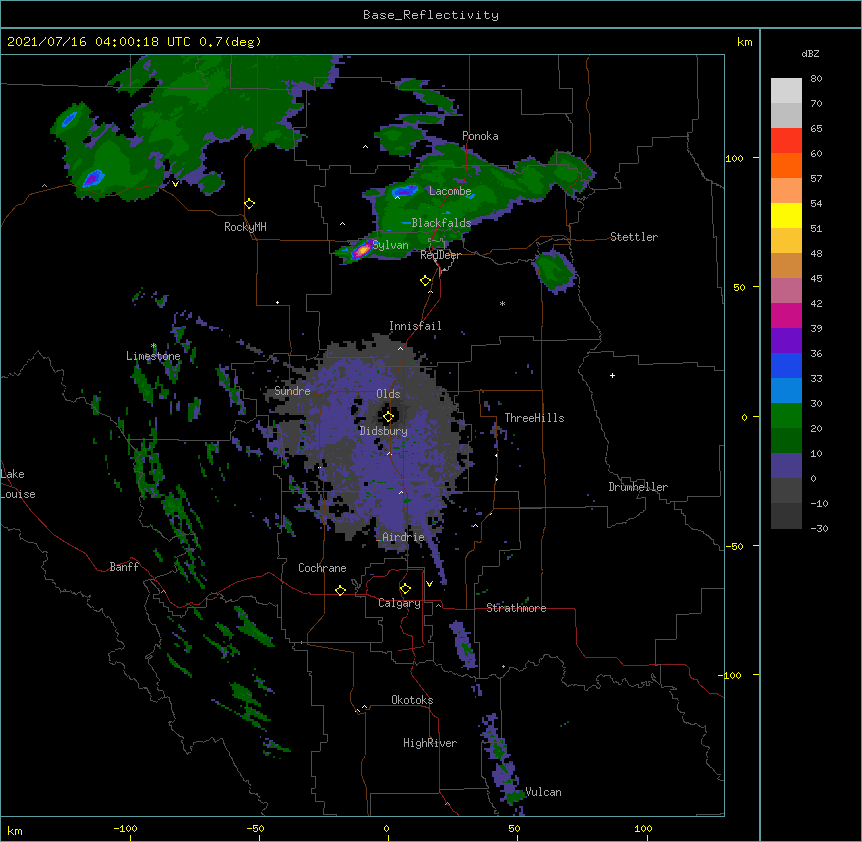Click the Limestone label

tap(153, 356)
